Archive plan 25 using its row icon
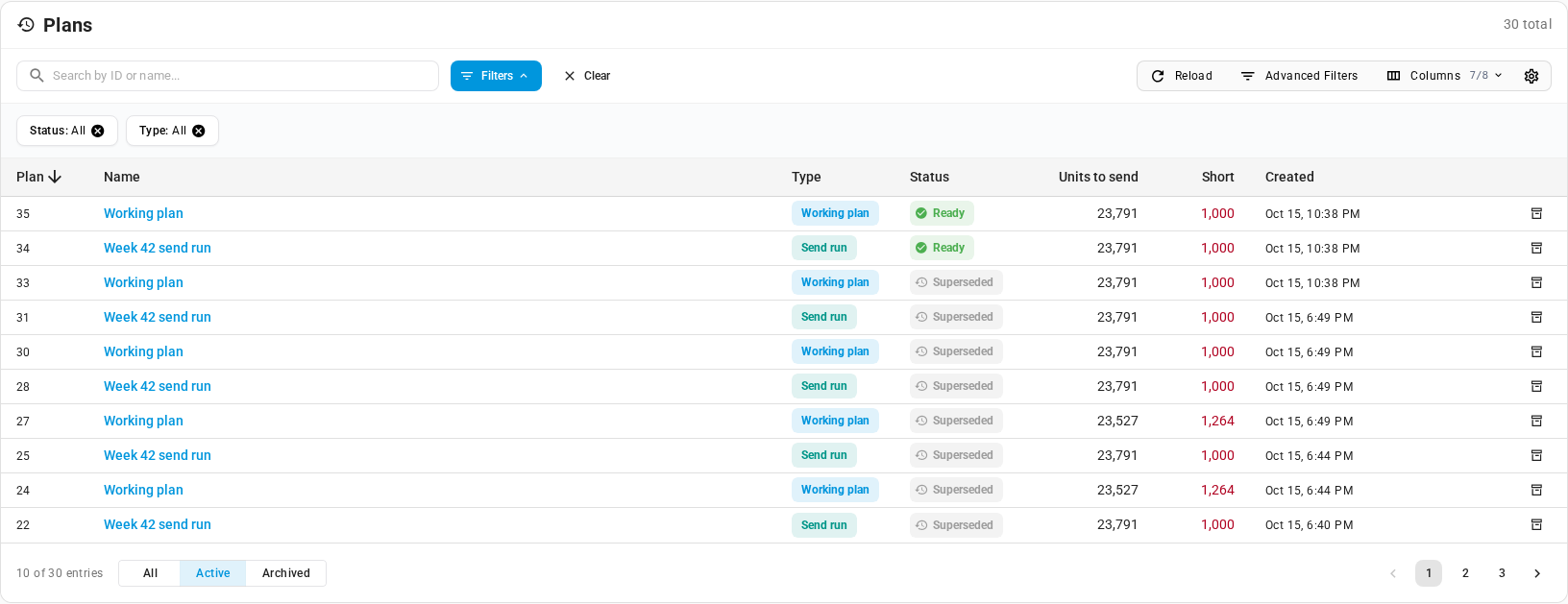The height and width of the screenshot is (604, 1568). (1536, 455)
